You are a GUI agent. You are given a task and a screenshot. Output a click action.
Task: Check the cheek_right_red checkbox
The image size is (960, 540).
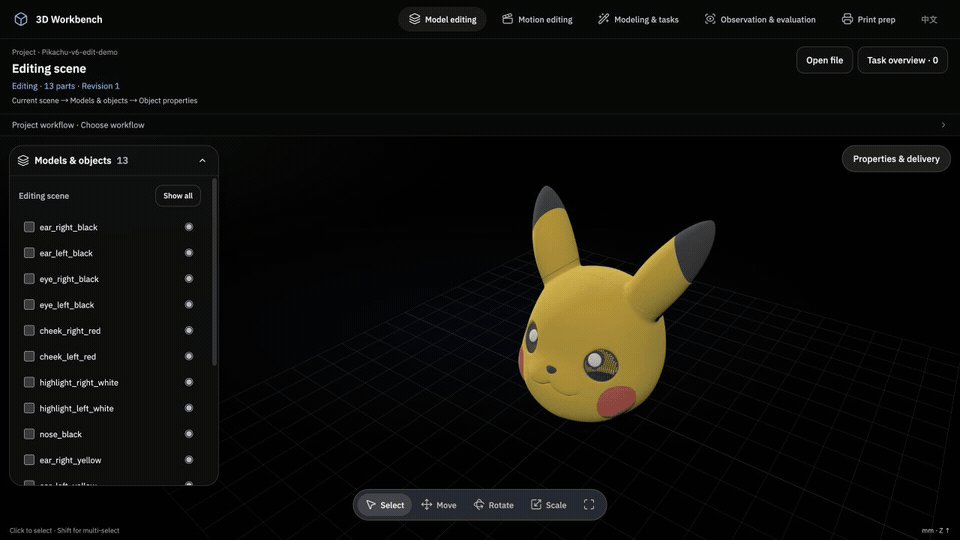tap(29, 331)
